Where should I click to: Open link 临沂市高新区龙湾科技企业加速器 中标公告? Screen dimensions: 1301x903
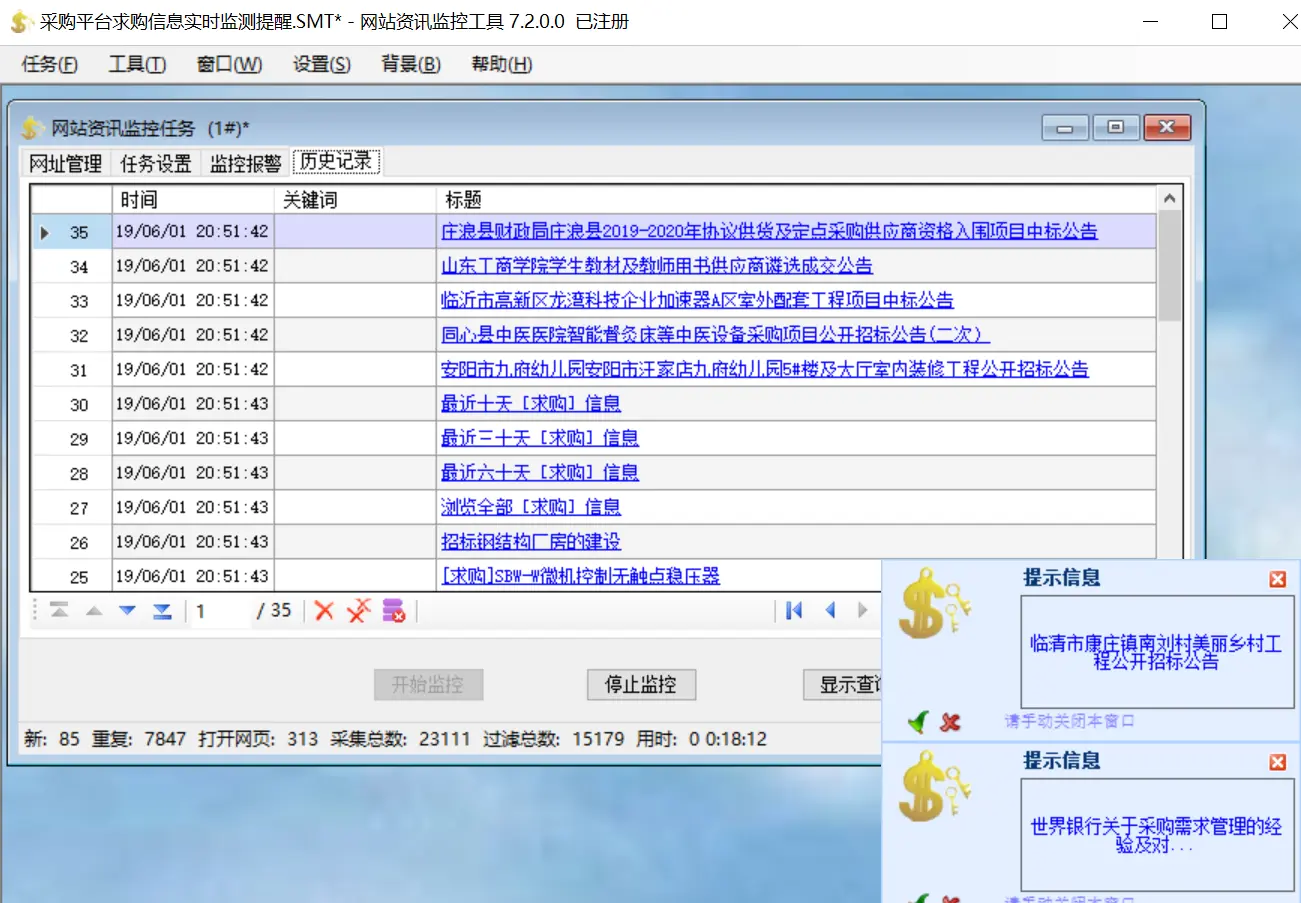[697, 300]
